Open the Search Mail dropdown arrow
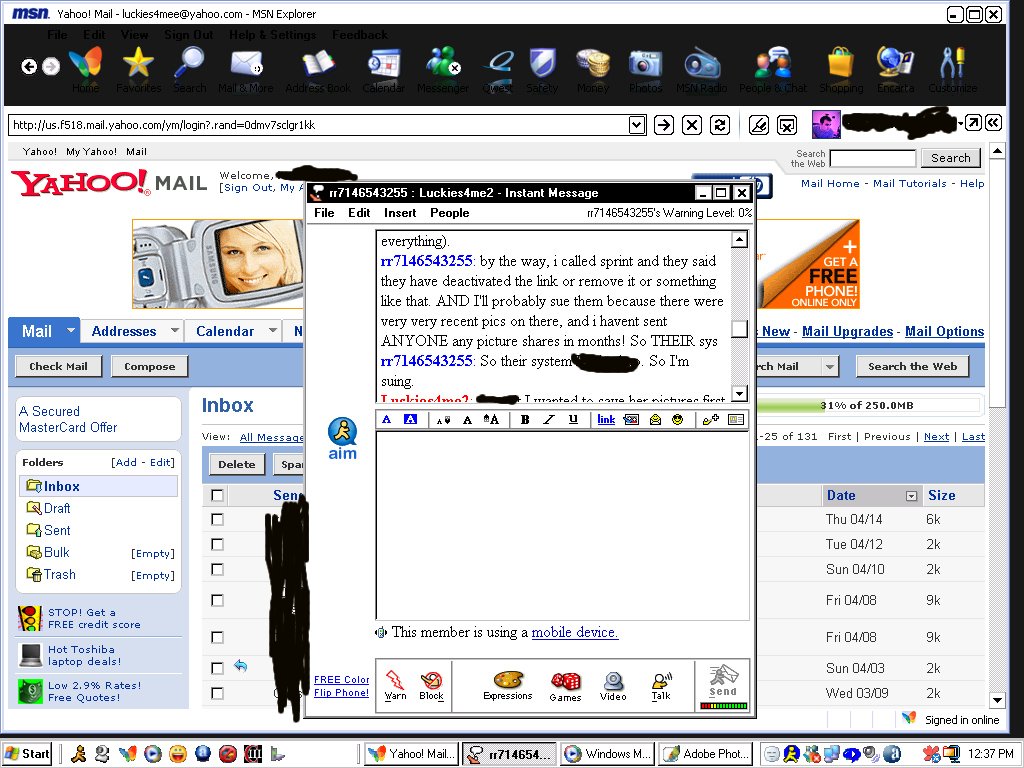This screenshot has width=1024, height=768. 829,366
